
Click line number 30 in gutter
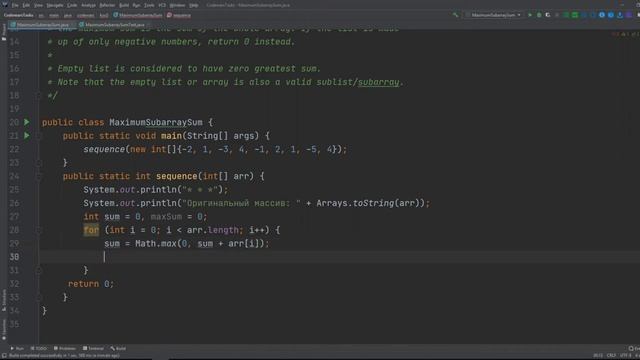coord(14,257)
